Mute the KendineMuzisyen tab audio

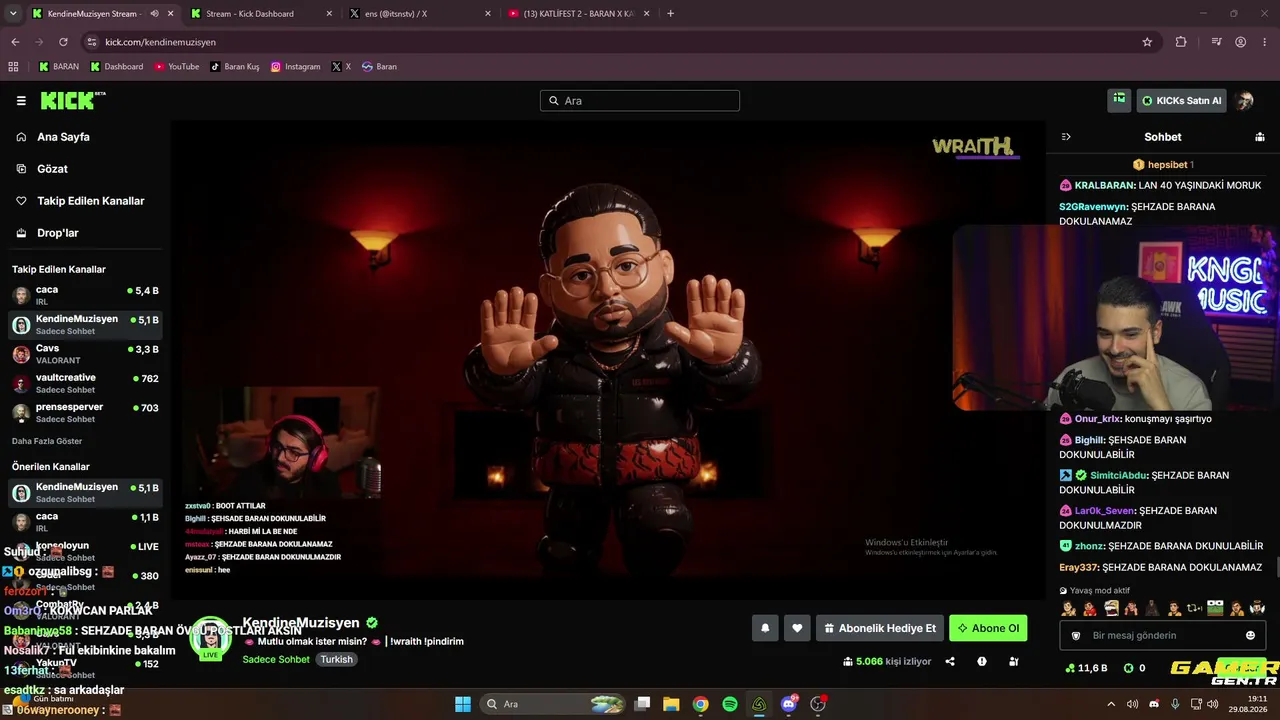[x=154, y=14]
